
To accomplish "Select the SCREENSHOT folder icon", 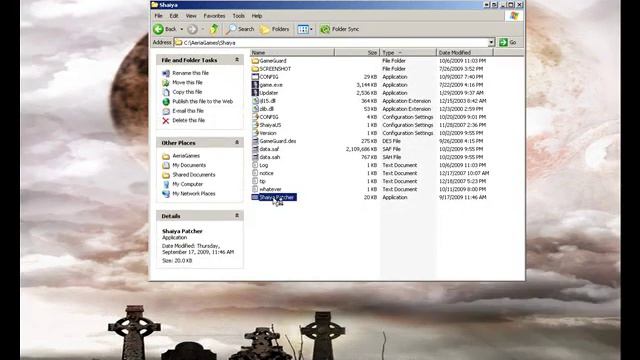I will click(255, 69).
